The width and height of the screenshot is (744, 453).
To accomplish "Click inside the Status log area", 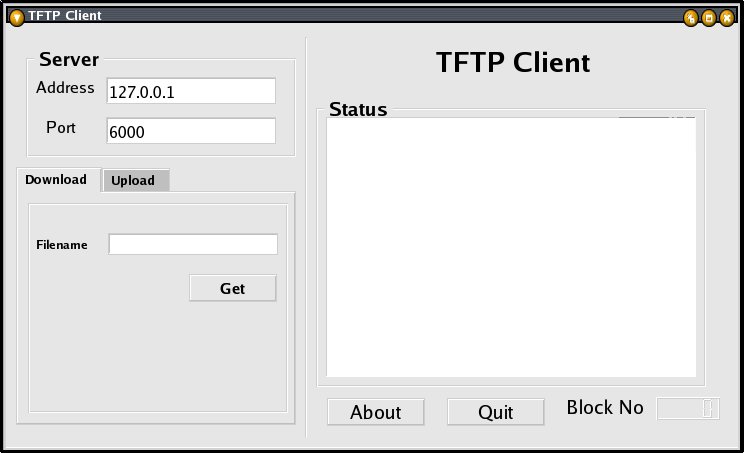I will [x=511, y=247].
